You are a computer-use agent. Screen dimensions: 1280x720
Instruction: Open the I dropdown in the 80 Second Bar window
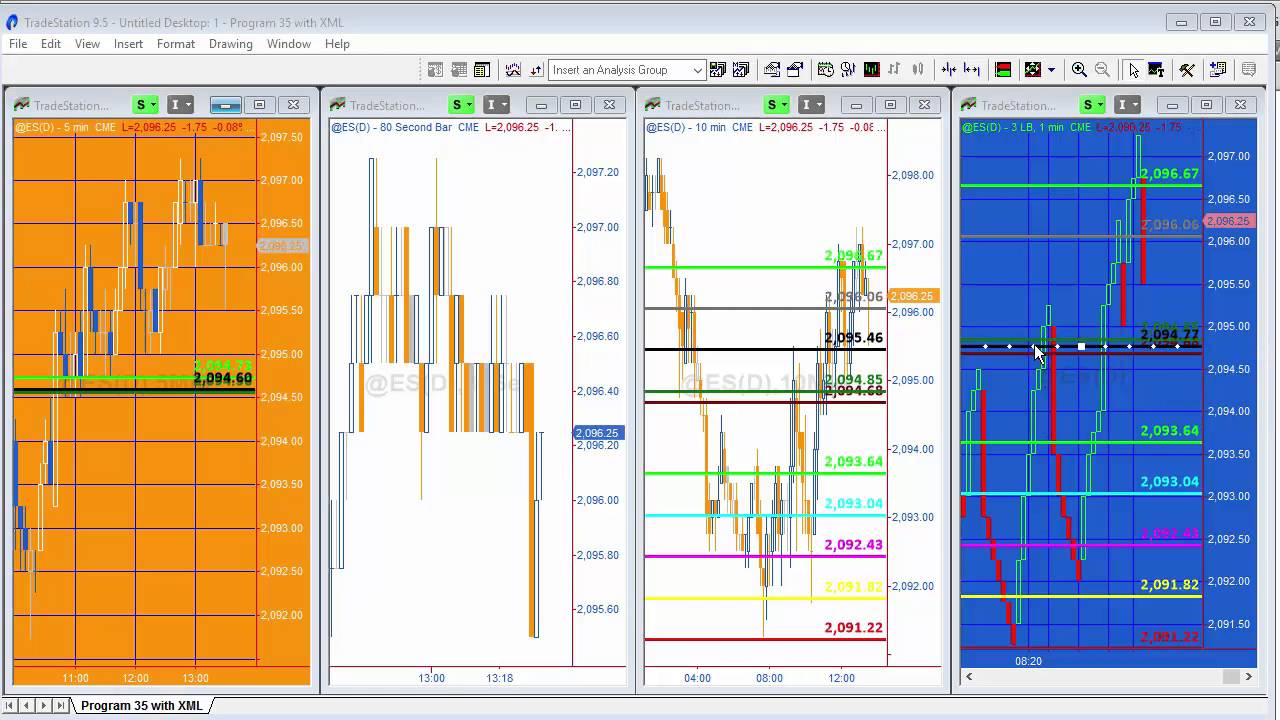coord(496,105)
